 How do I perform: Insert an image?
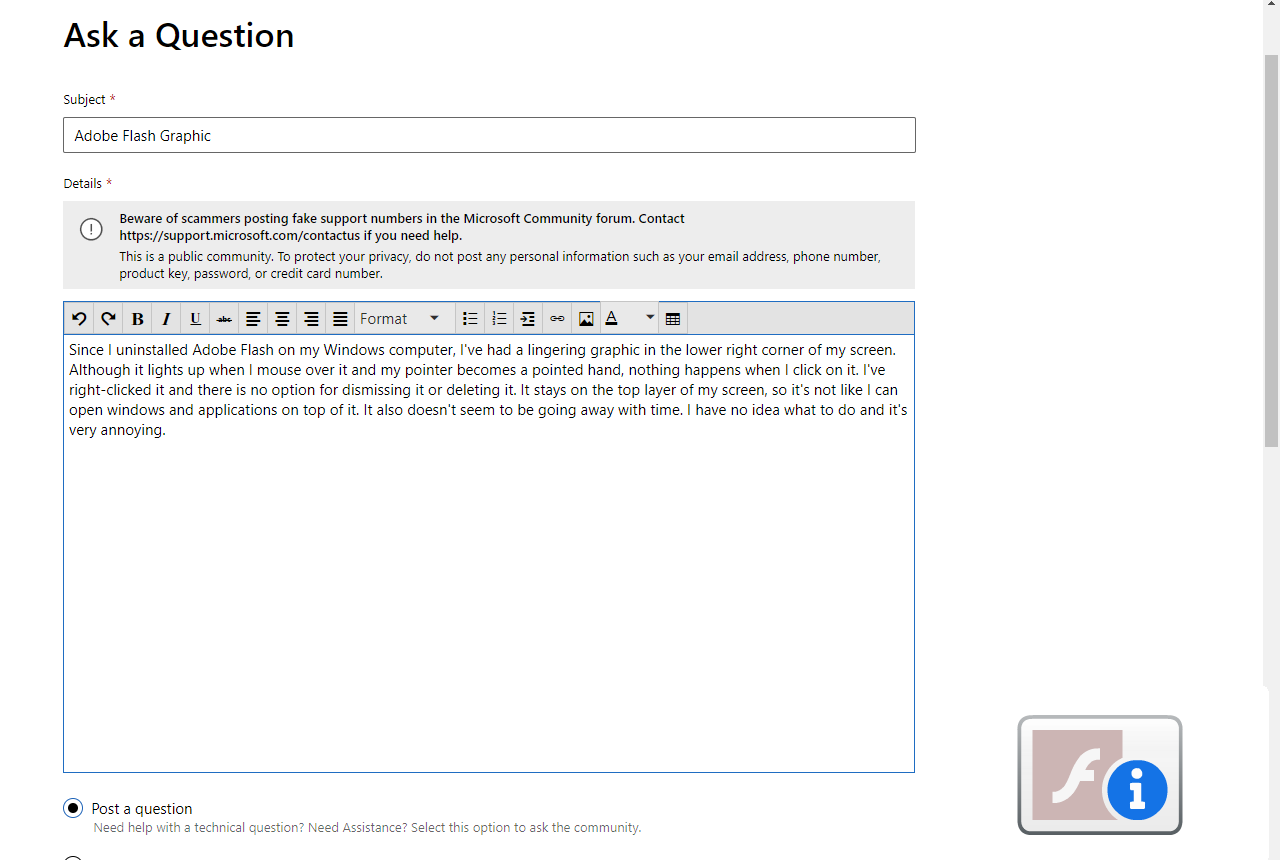[x=586, y=319]
